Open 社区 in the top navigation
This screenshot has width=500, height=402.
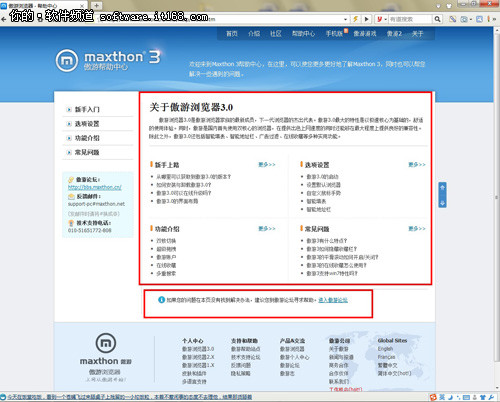coord(276,34)
